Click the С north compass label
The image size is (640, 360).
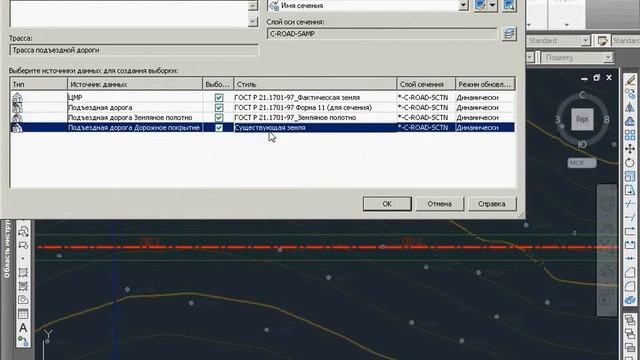(x=582, y=95)
